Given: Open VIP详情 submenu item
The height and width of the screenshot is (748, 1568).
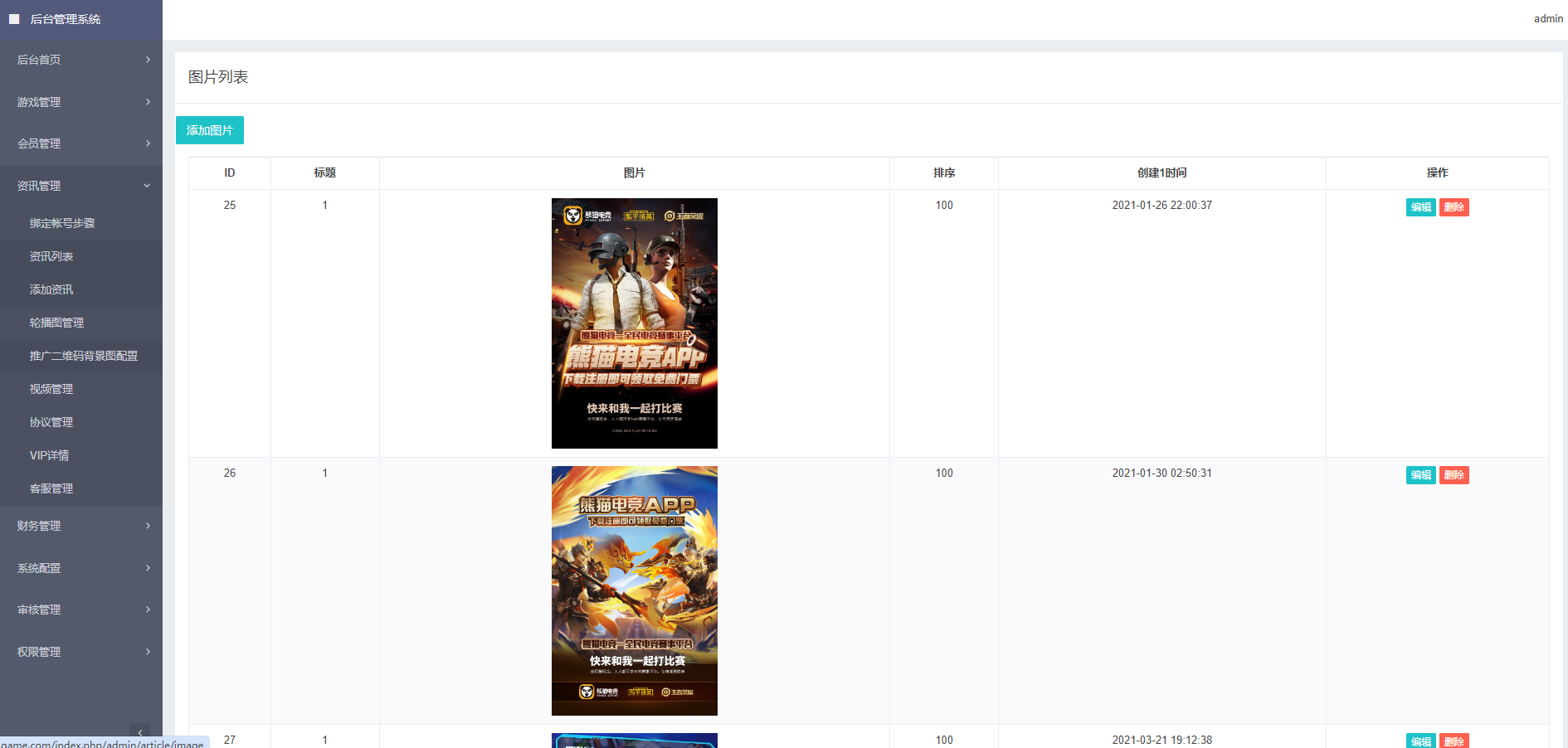Looking at the screenshot, I should click(50, 455).
